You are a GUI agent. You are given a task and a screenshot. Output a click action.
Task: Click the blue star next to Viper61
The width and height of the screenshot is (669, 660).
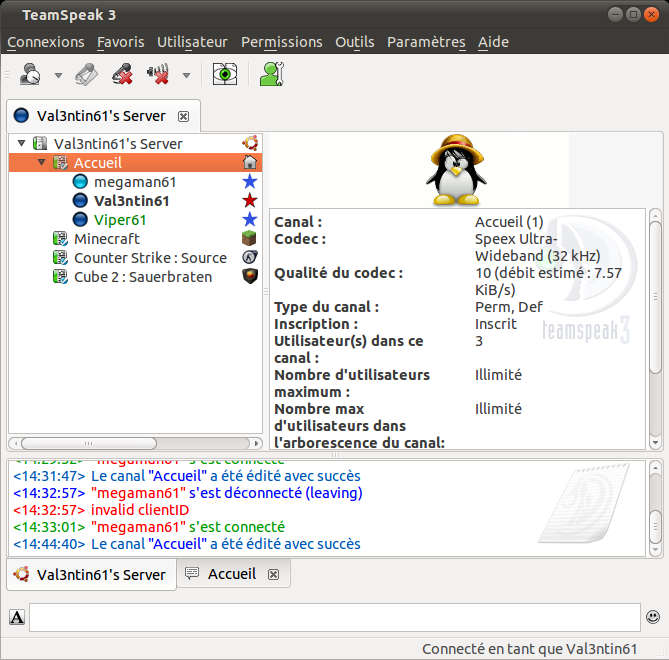tap(250, 219)
